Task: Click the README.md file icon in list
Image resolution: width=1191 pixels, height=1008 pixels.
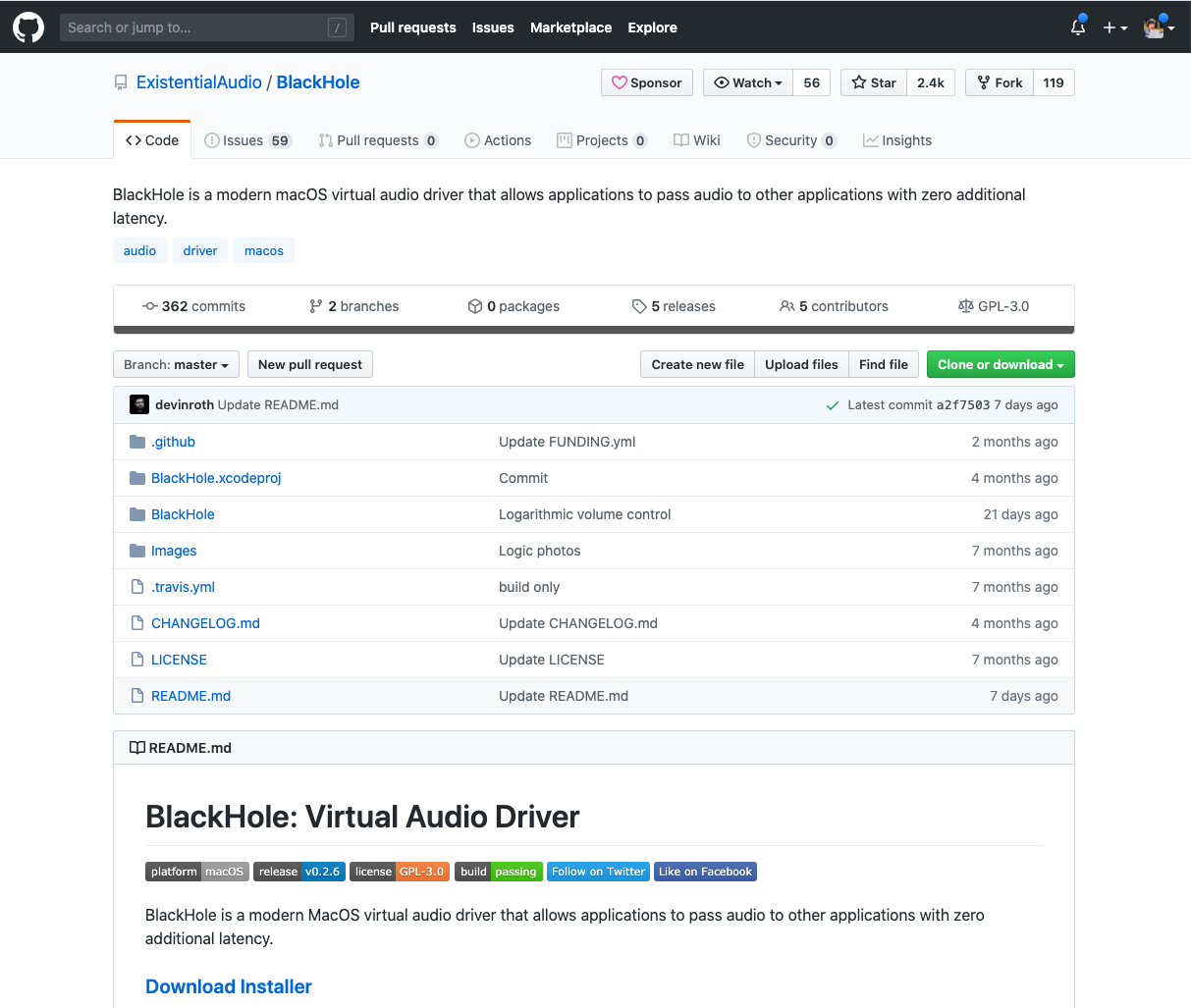Action: (137, 696)
